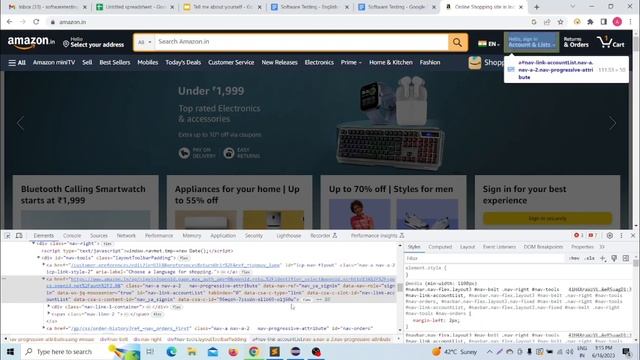
Task: Show more Styles pane tabs chevron
Action: [x=602, y=247]
